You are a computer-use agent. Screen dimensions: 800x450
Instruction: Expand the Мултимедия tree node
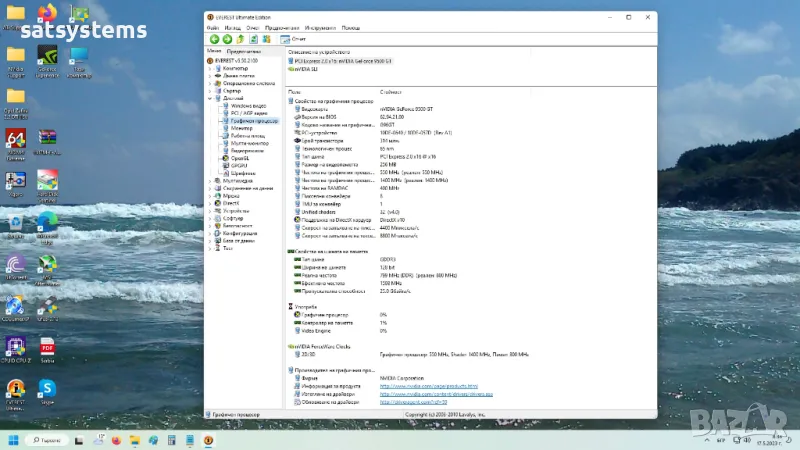click(x=209, y=180)
